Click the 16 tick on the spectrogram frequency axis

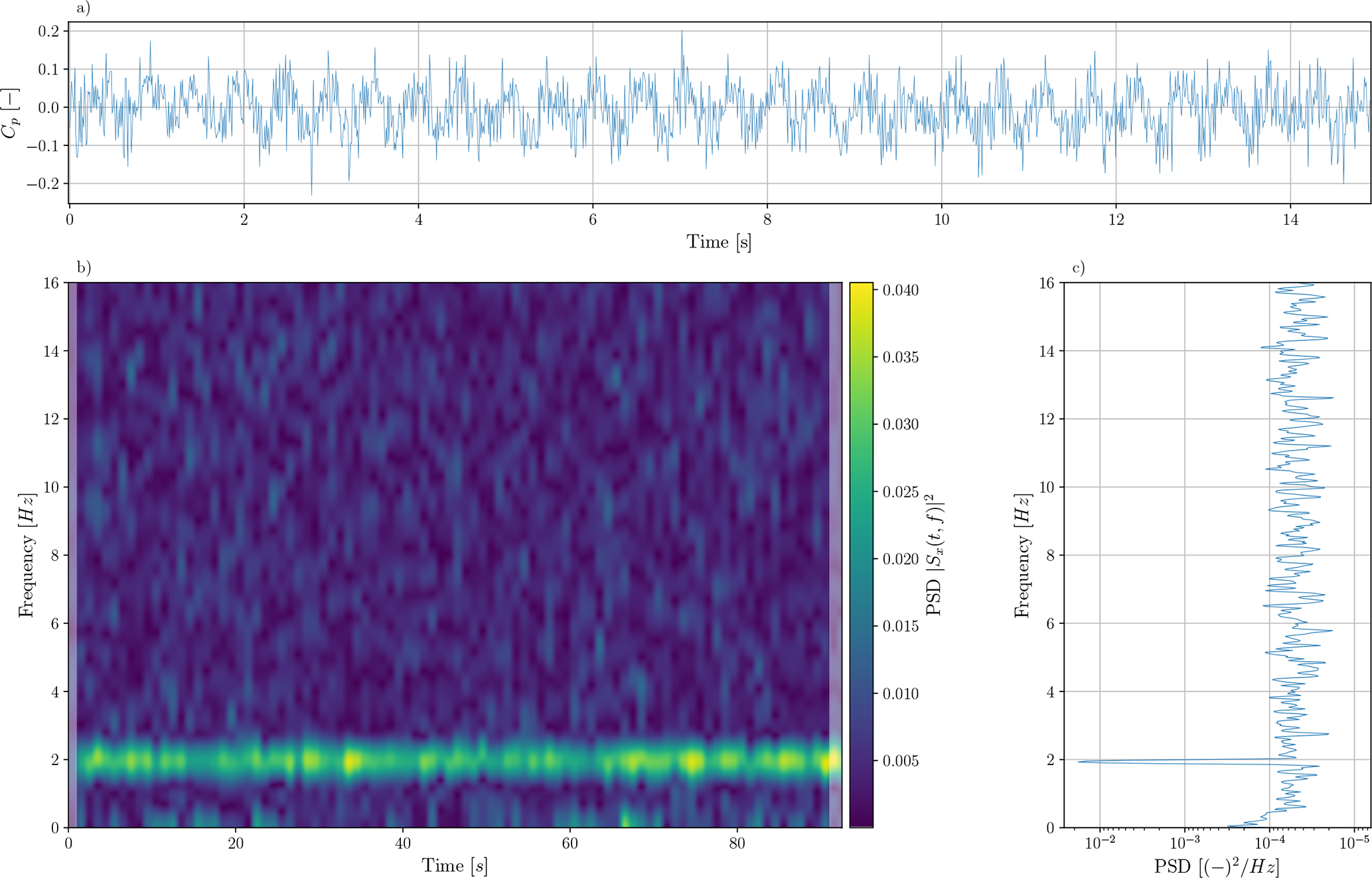point(52,283)
